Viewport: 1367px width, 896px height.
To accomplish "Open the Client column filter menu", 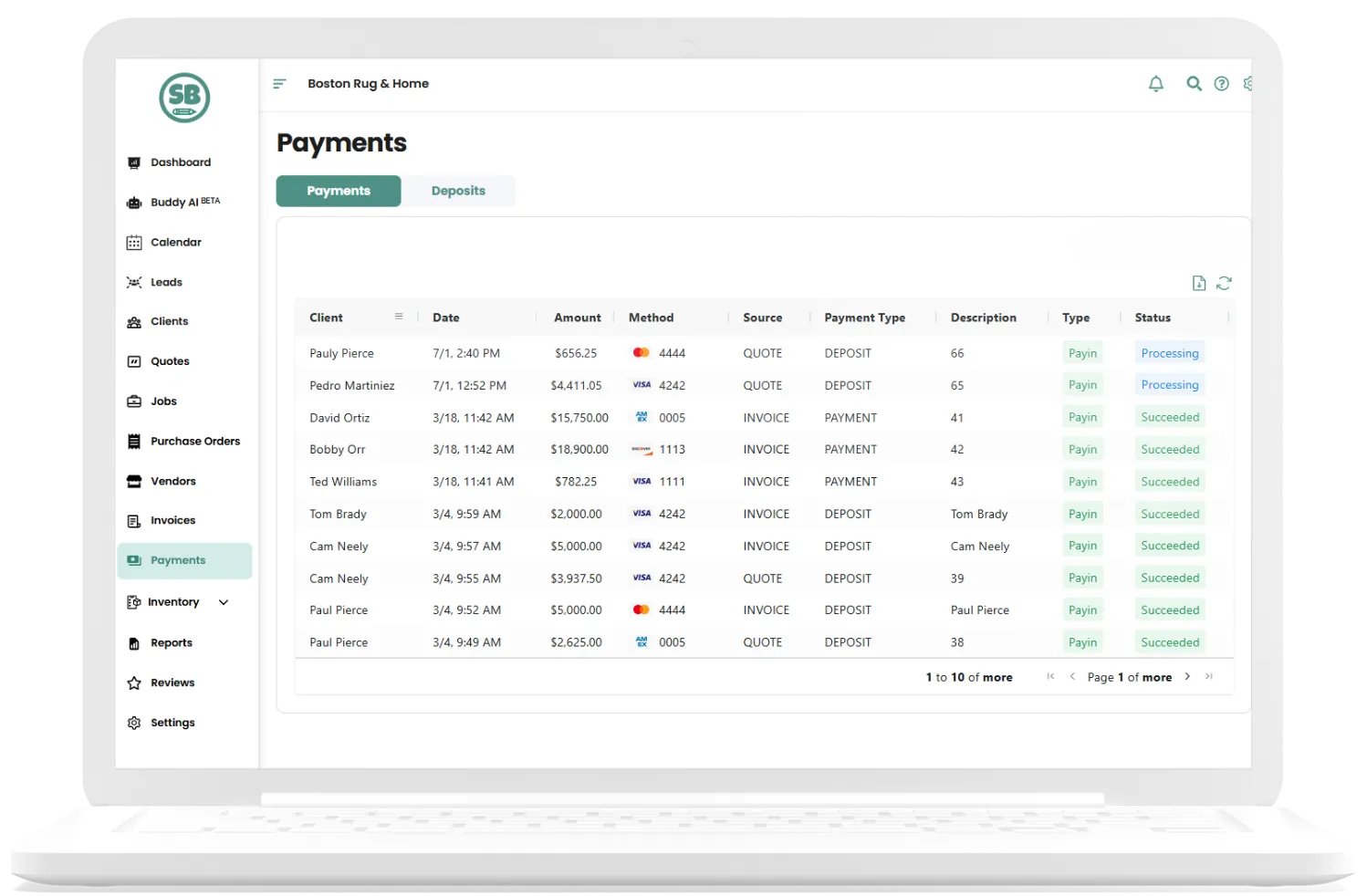I will point(399,317).
